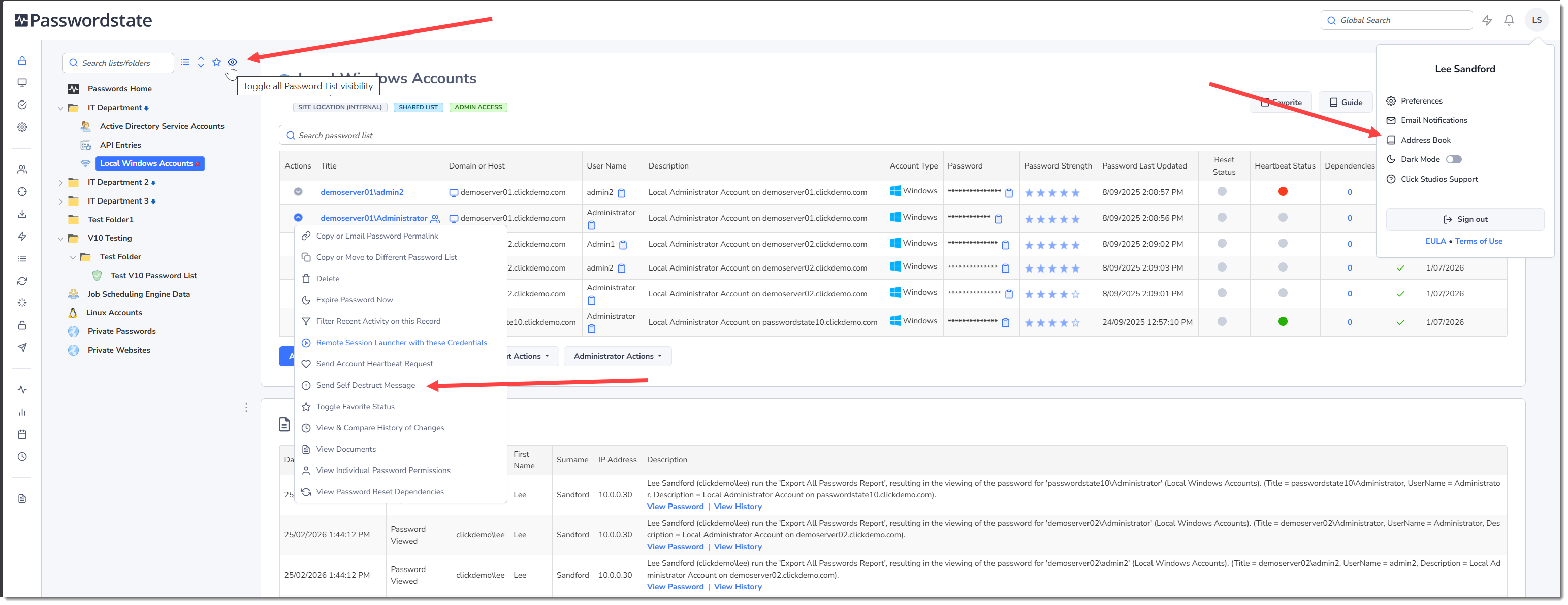Screen dimensions: 1568x605
Task: Click green heartbeat status dot for passwordstate10 row
Action: point(1283,322)
